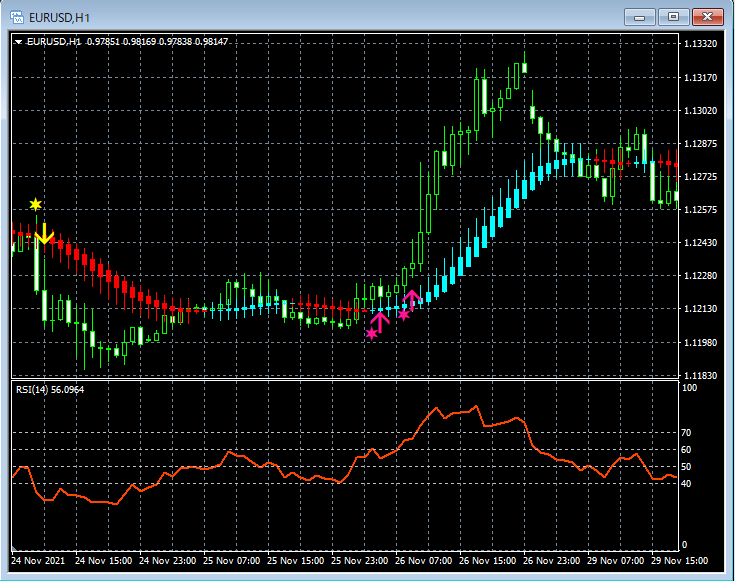736x581 pixels.
Task: Click the 25 Nov 07:00 time label
Action: 231,560
